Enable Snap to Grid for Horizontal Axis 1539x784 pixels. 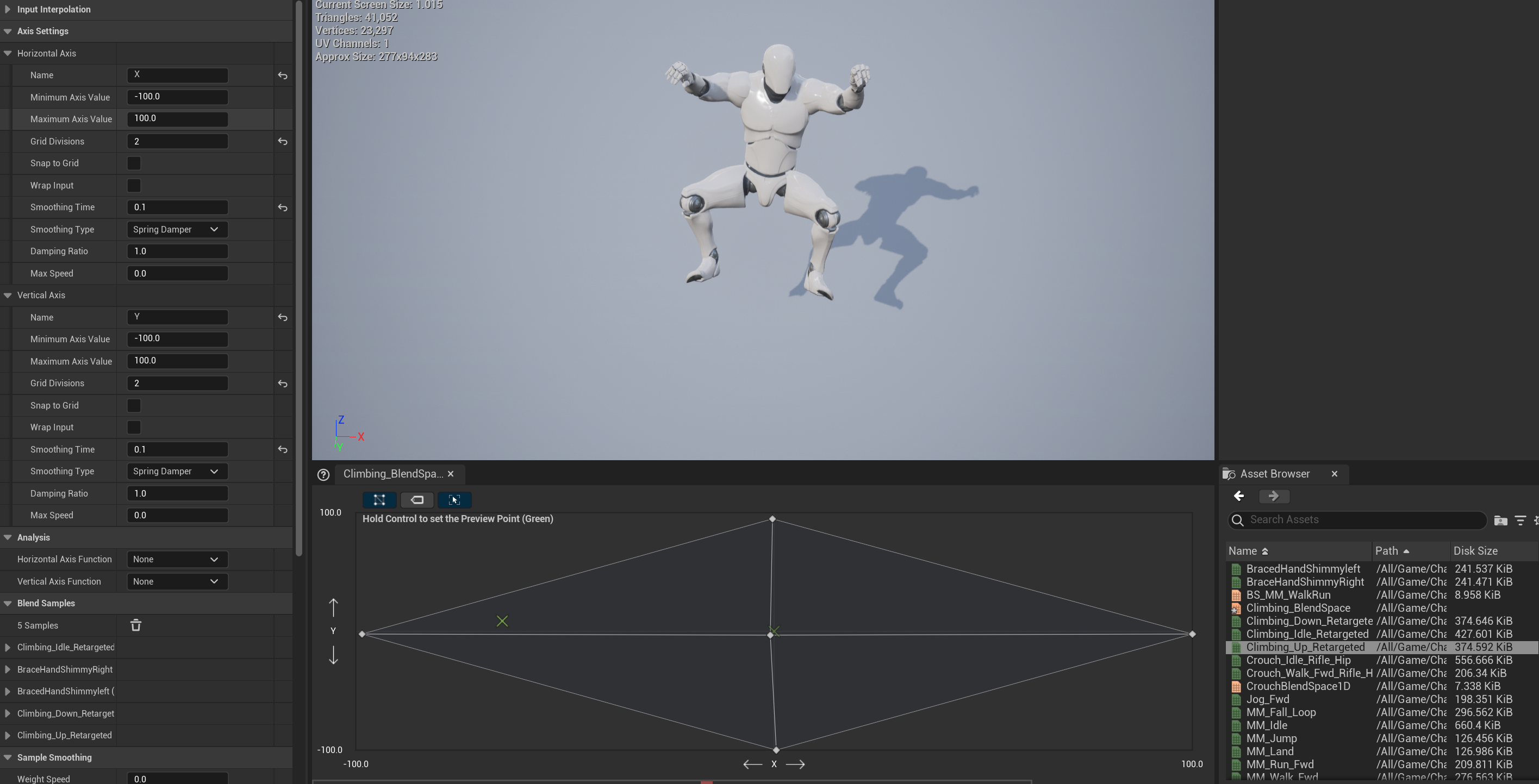click(x=134, y=164)
